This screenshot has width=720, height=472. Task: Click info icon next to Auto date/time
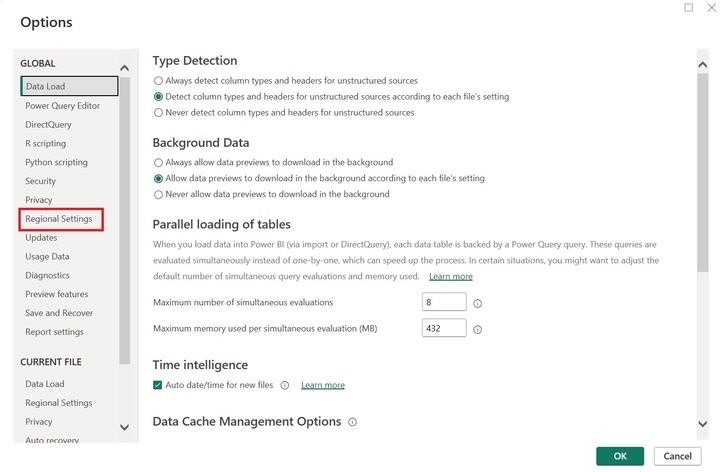285,385
